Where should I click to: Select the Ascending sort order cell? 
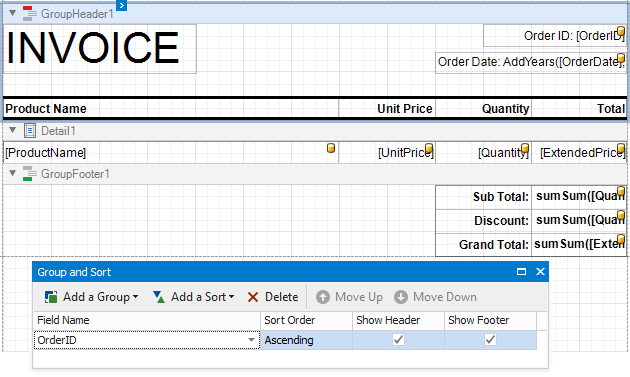pos(306,340)
